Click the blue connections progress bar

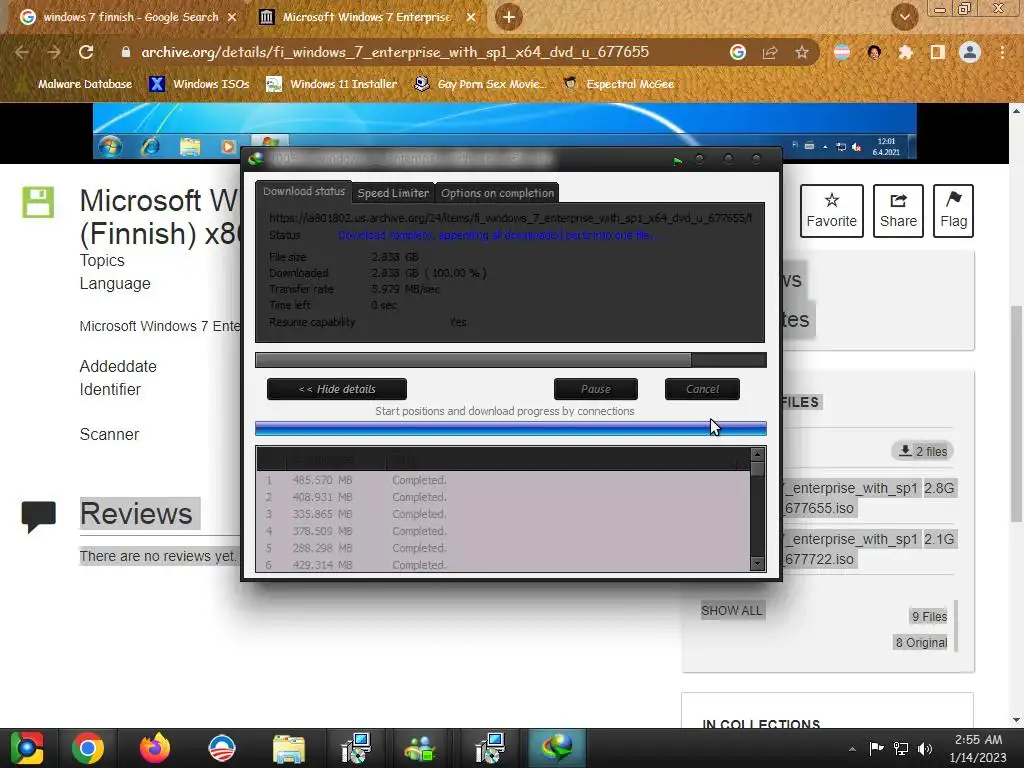click(x=511, y=428)
